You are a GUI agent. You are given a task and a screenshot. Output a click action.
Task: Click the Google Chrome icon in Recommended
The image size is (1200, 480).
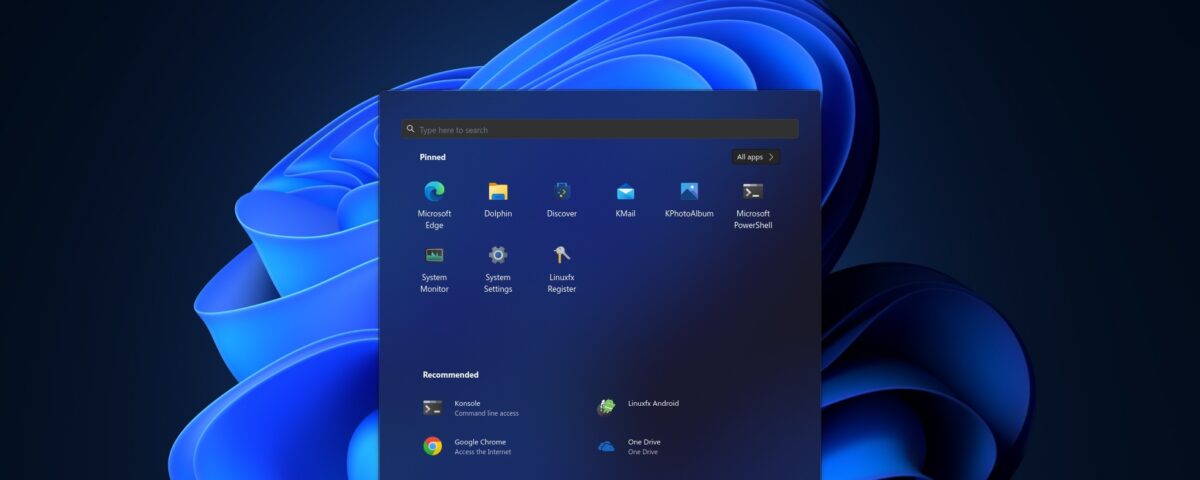click(433, 446)
